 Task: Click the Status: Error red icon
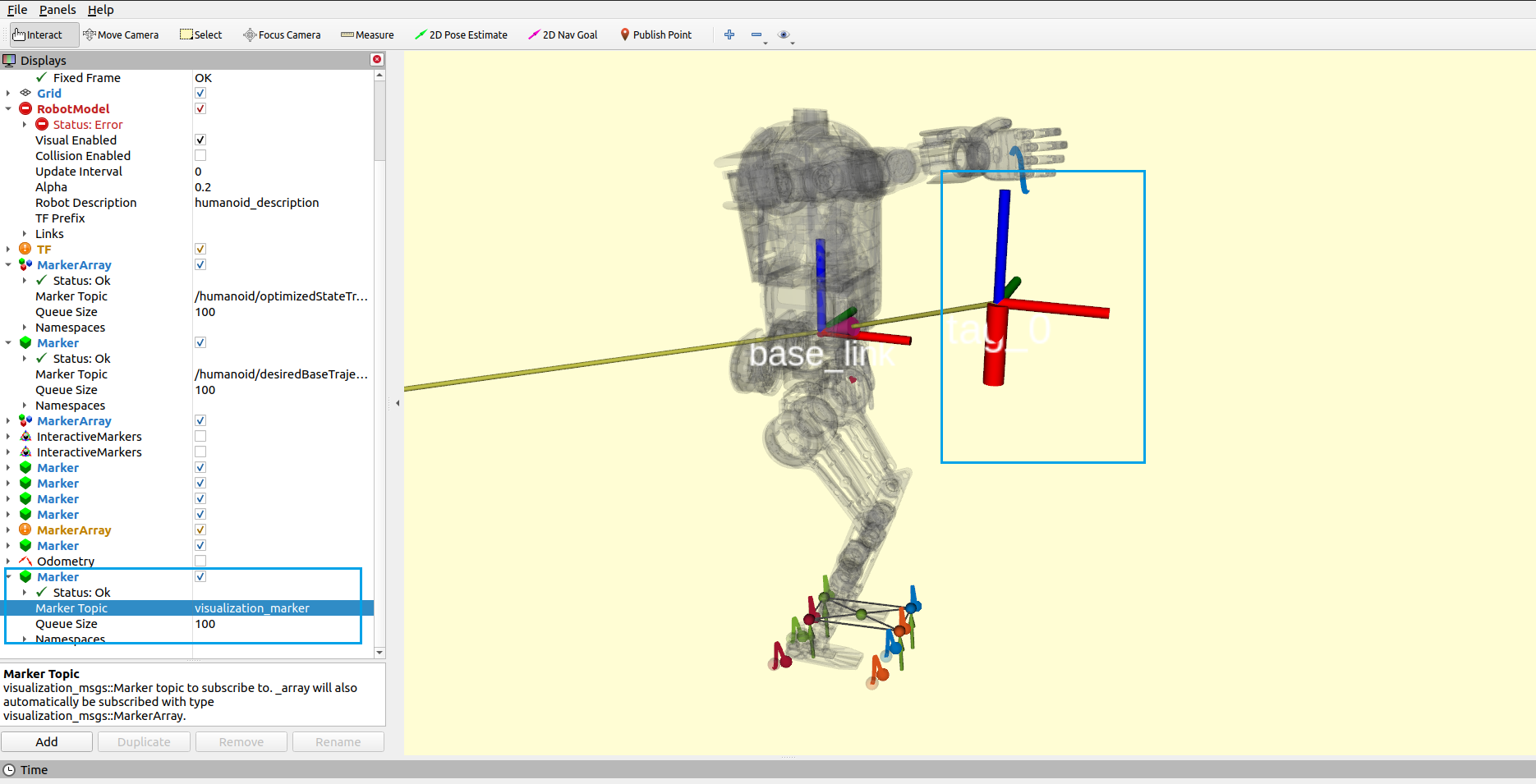42,124
